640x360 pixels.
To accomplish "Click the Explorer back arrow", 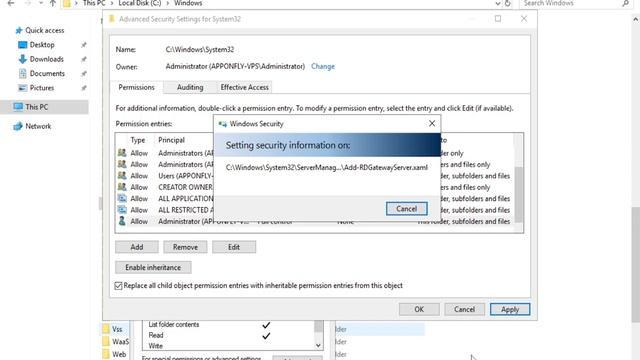I will [11, 3].
